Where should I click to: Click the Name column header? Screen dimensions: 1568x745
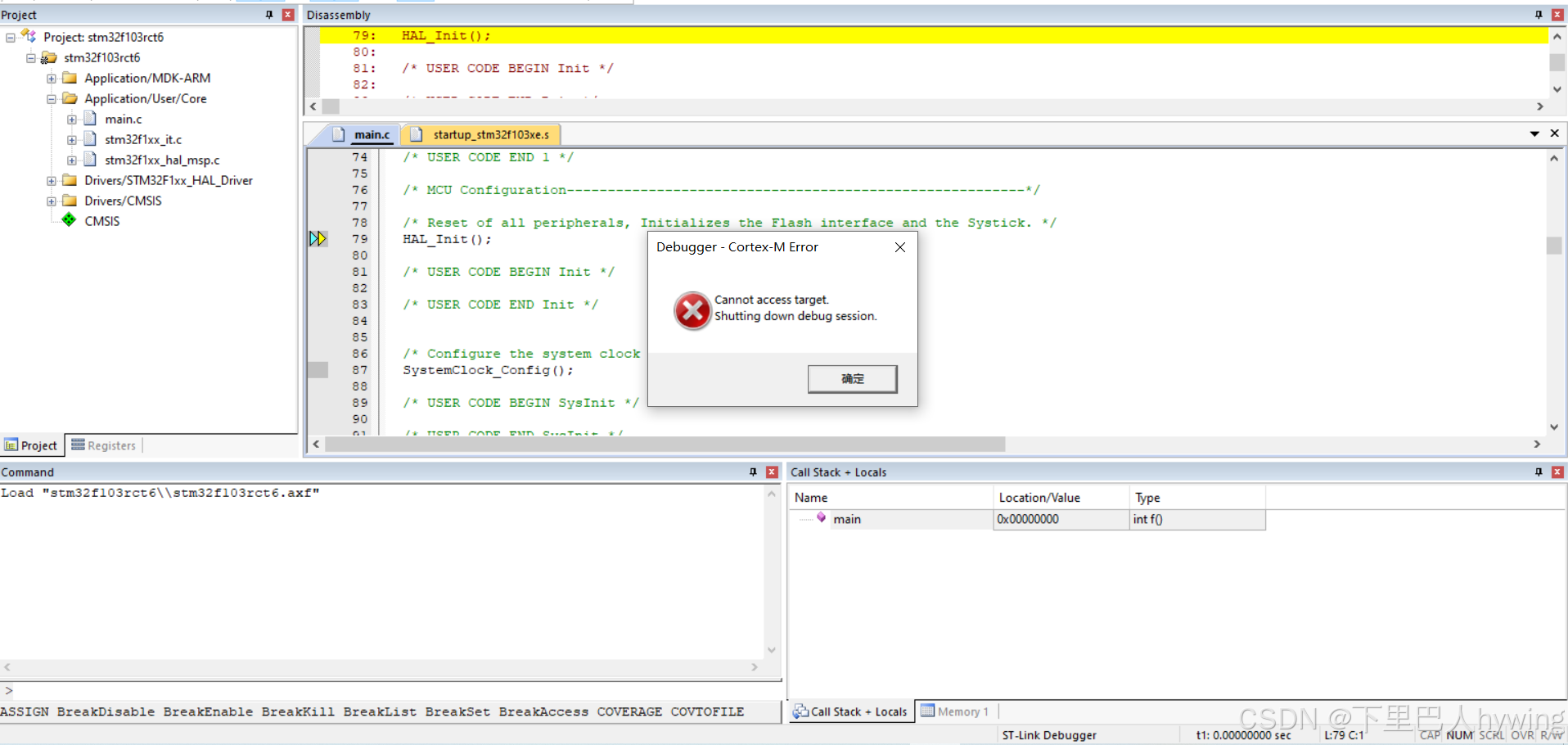[890, 498]
